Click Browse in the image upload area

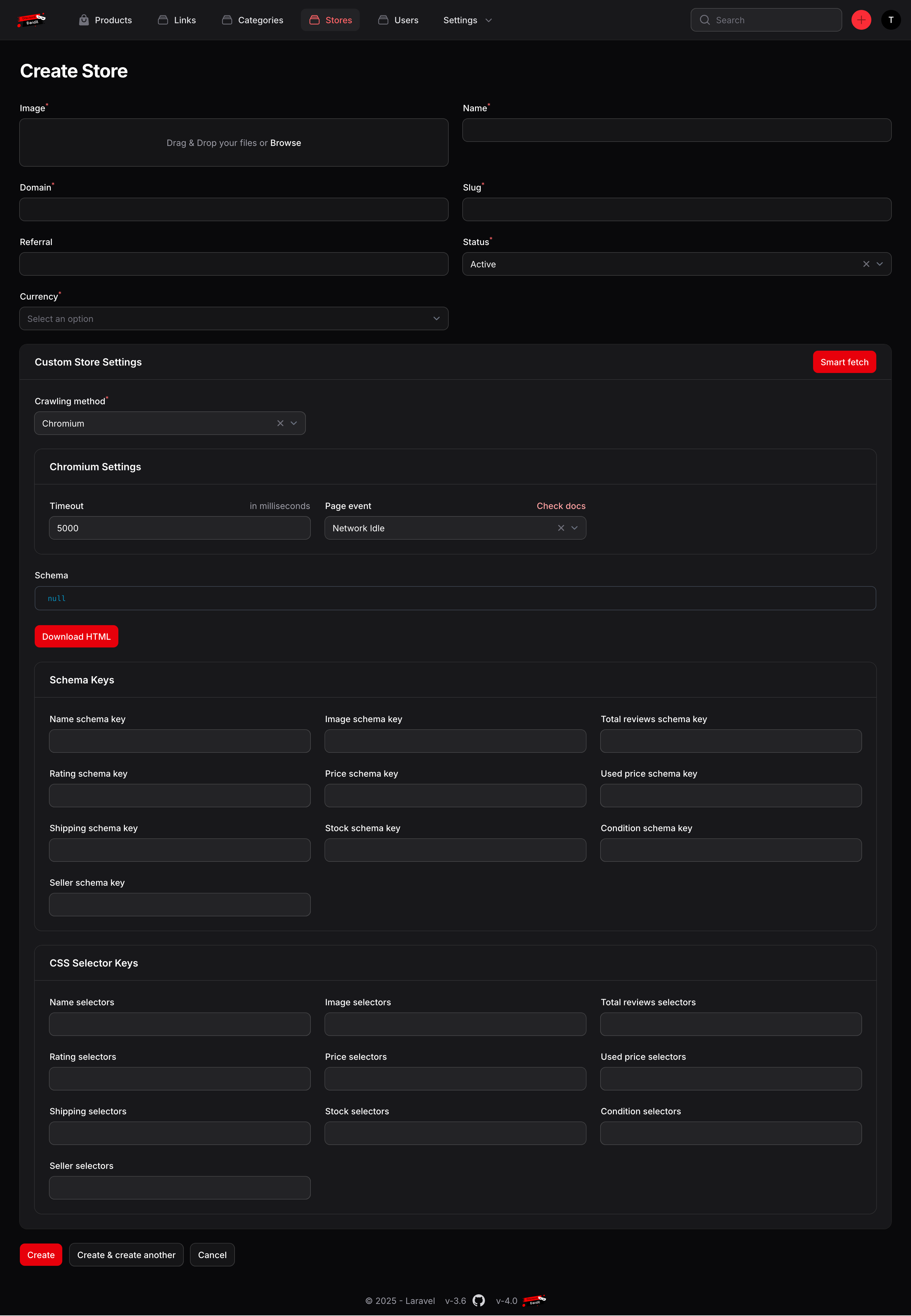pos(285,143)
